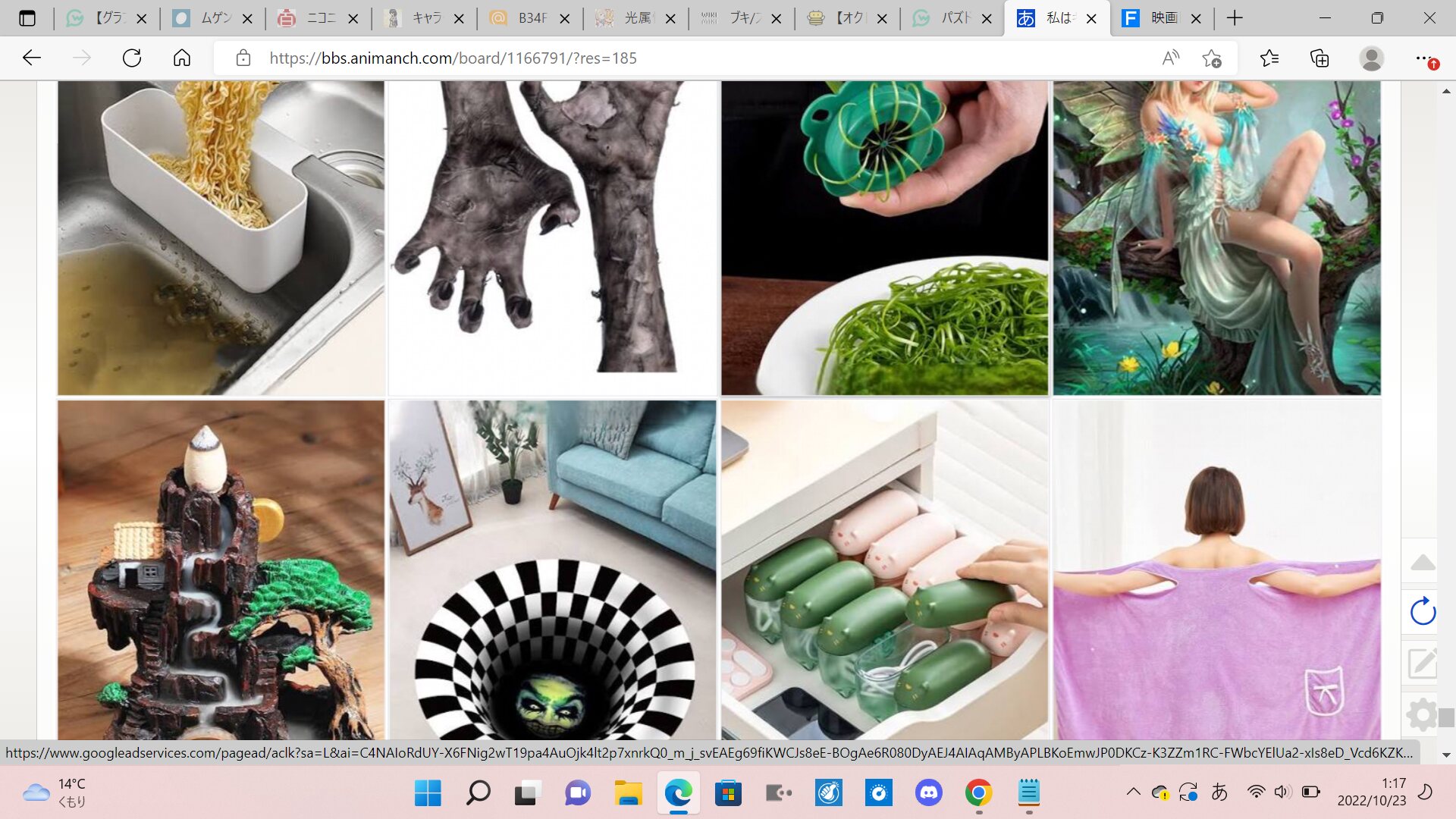Screen dimensions: 1456x819
Task: Open the noodle strainer ad image
Action: 221,238
